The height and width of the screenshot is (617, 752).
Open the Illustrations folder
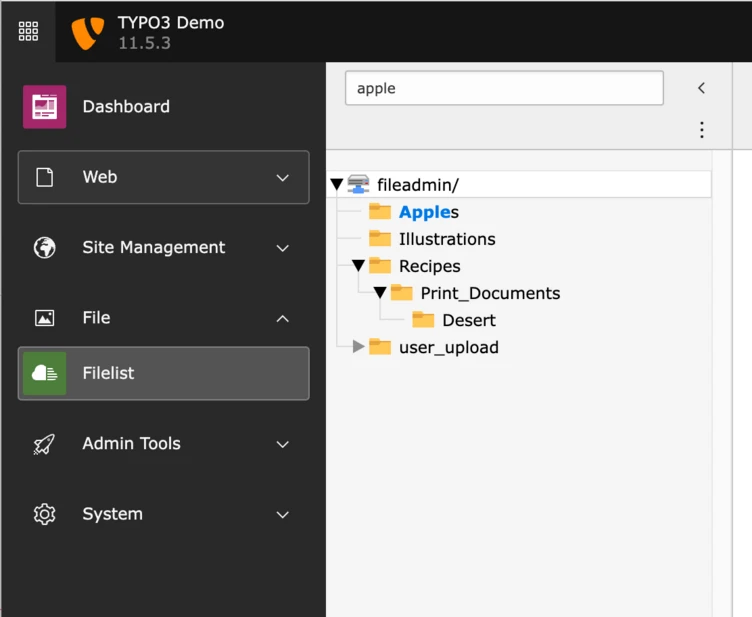[x=446, y=239]
